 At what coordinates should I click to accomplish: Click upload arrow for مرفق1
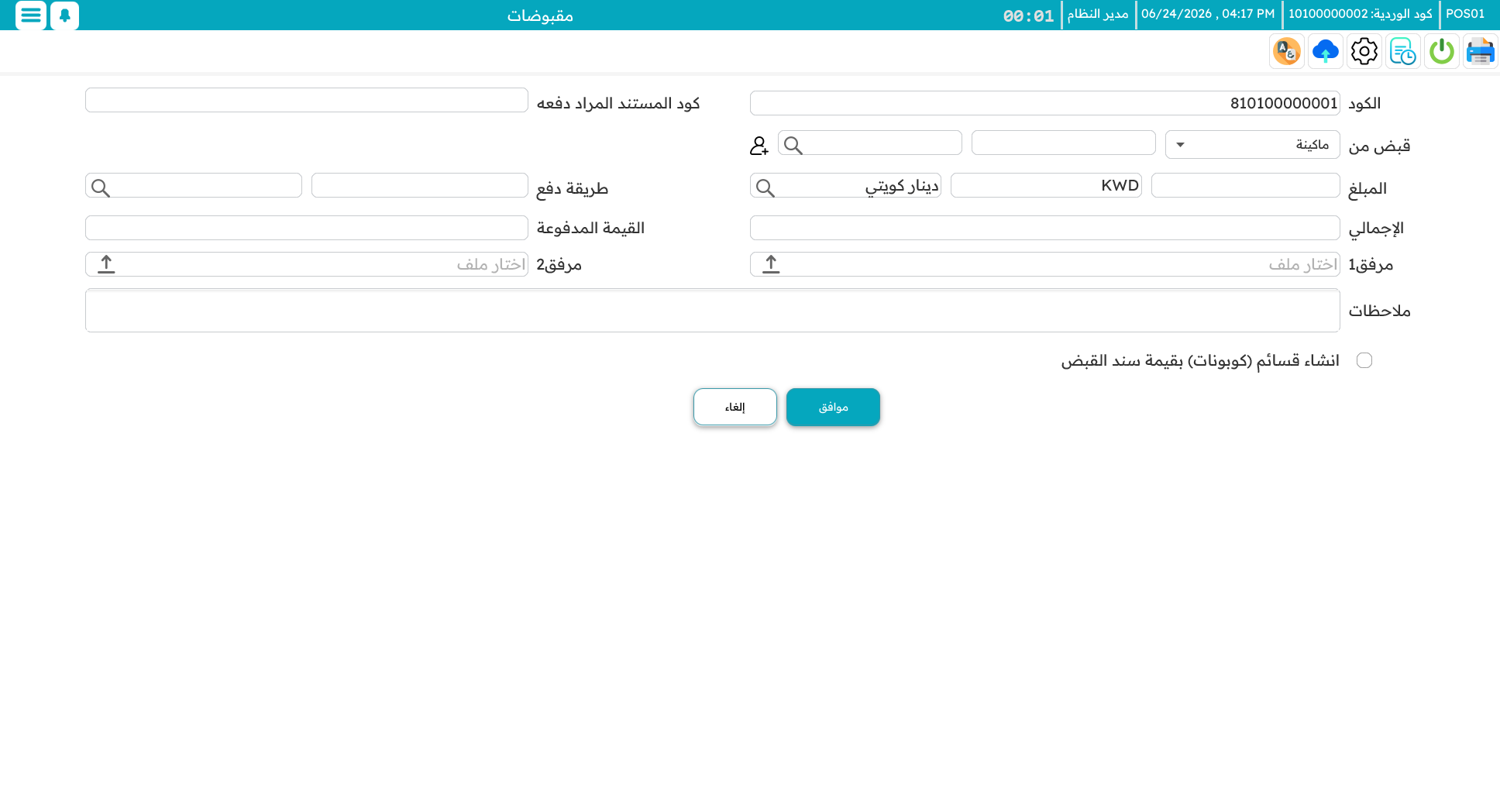tap(771, 264)
